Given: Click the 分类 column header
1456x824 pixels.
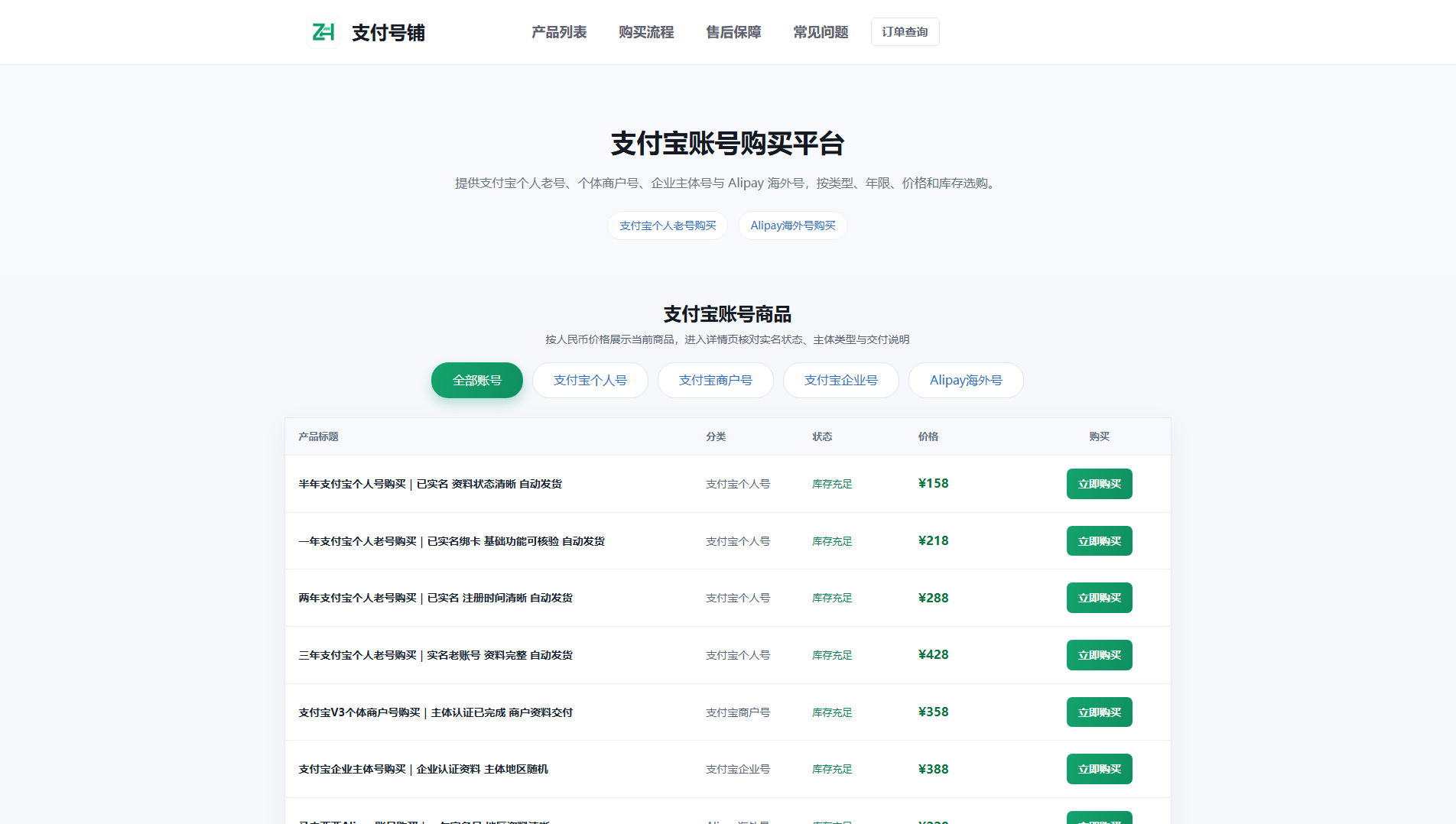Looking at the screenshot, I should point(716,436).
